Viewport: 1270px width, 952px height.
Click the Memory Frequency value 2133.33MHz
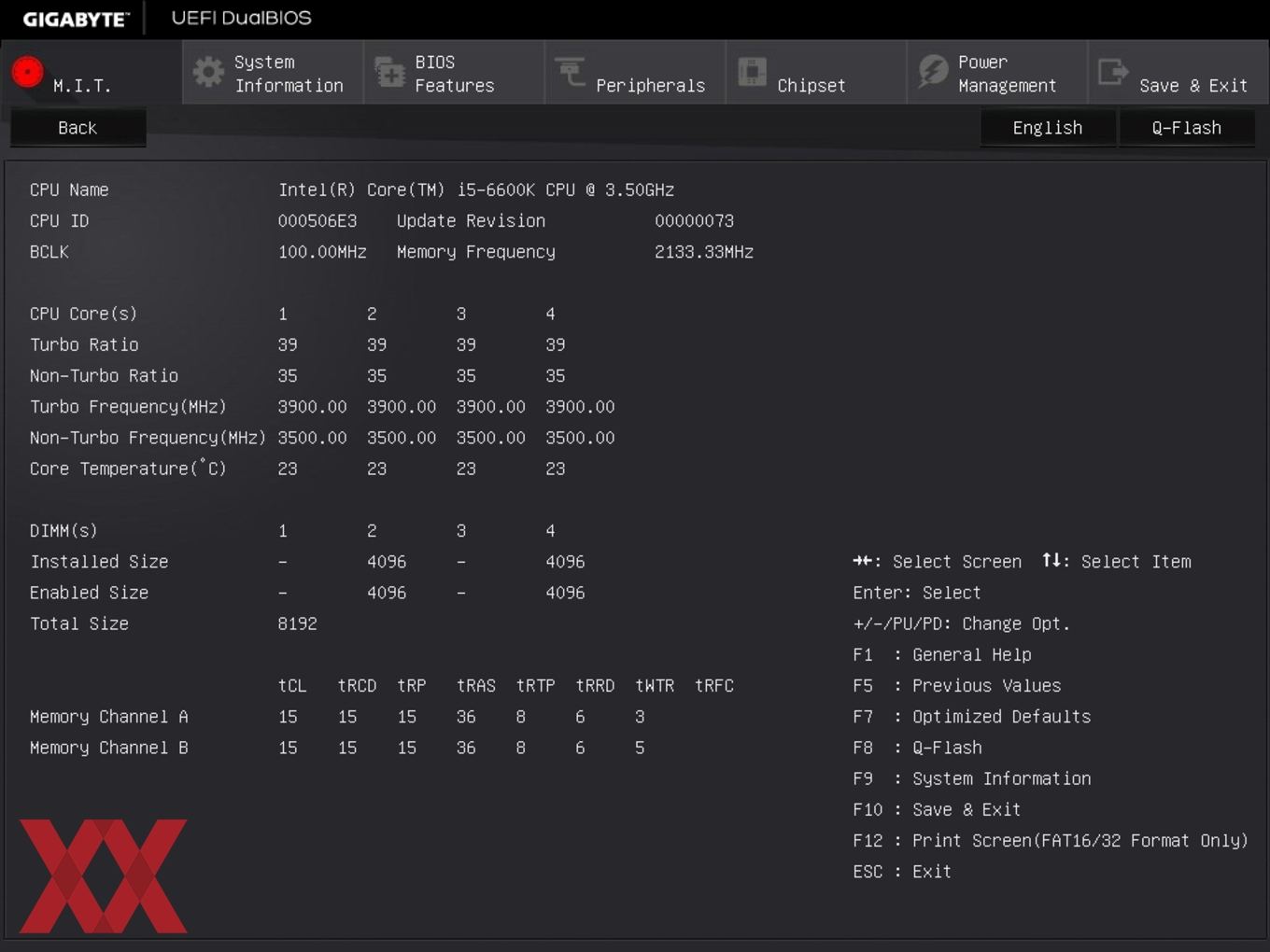point(704,252)
